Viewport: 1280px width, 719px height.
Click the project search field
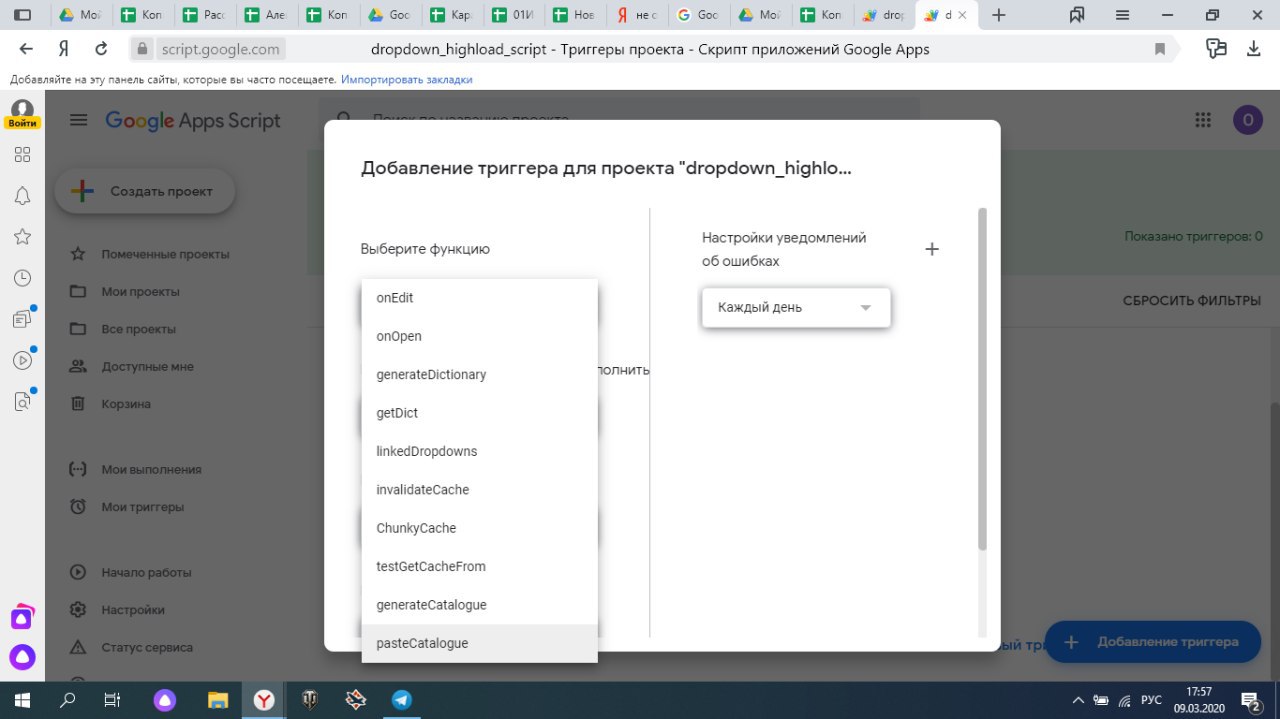(618, 118)
